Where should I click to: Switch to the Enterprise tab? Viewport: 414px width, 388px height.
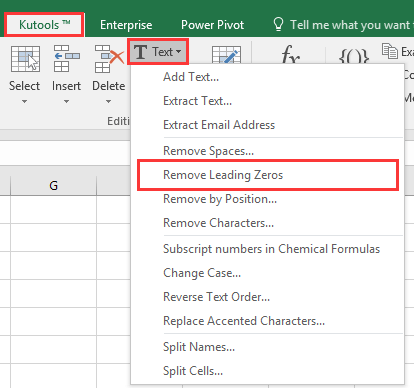(x=126, y=25)
